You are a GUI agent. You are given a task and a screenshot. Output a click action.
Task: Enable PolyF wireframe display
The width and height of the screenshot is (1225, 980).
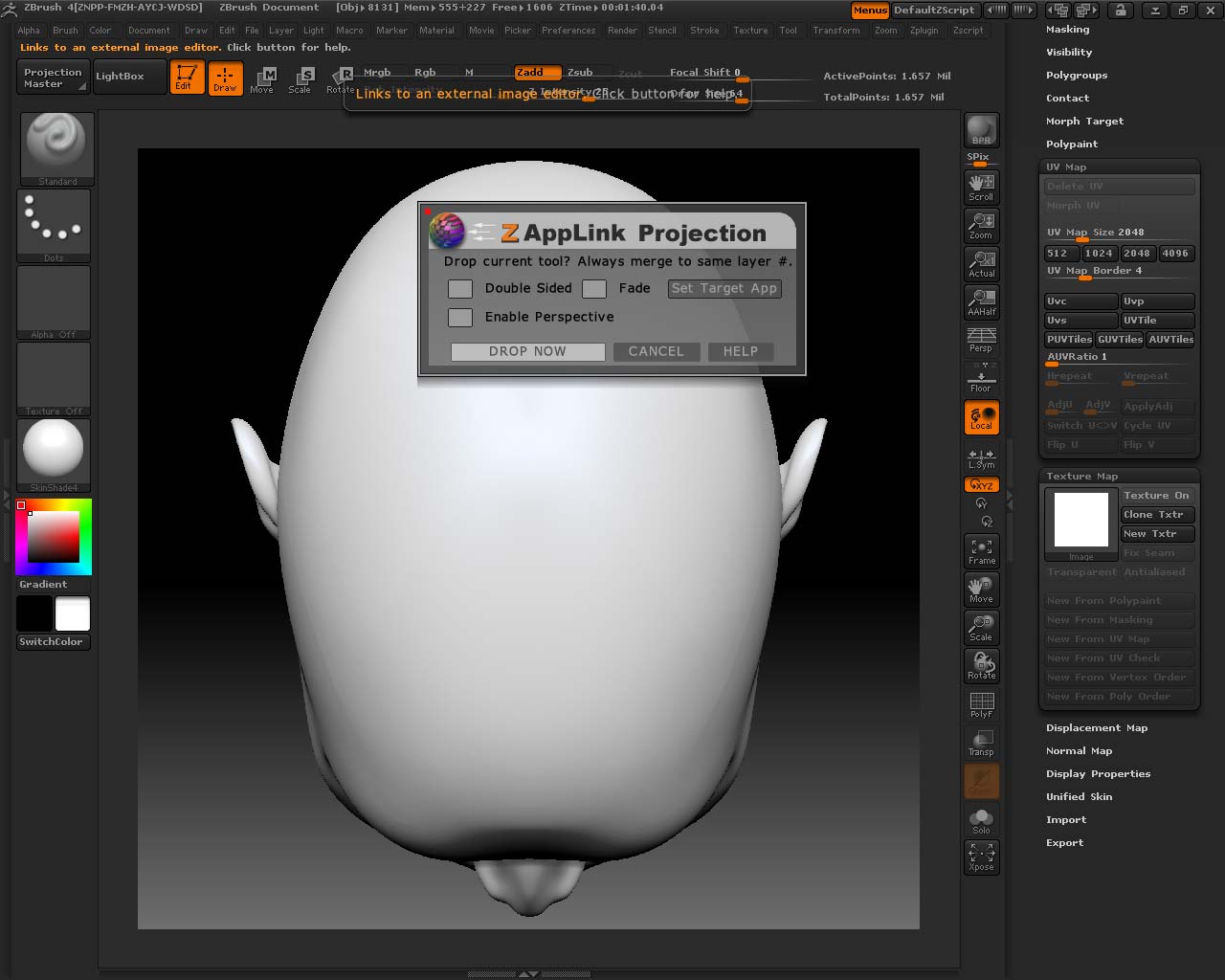pyautogui.click(x=981, y=704)
